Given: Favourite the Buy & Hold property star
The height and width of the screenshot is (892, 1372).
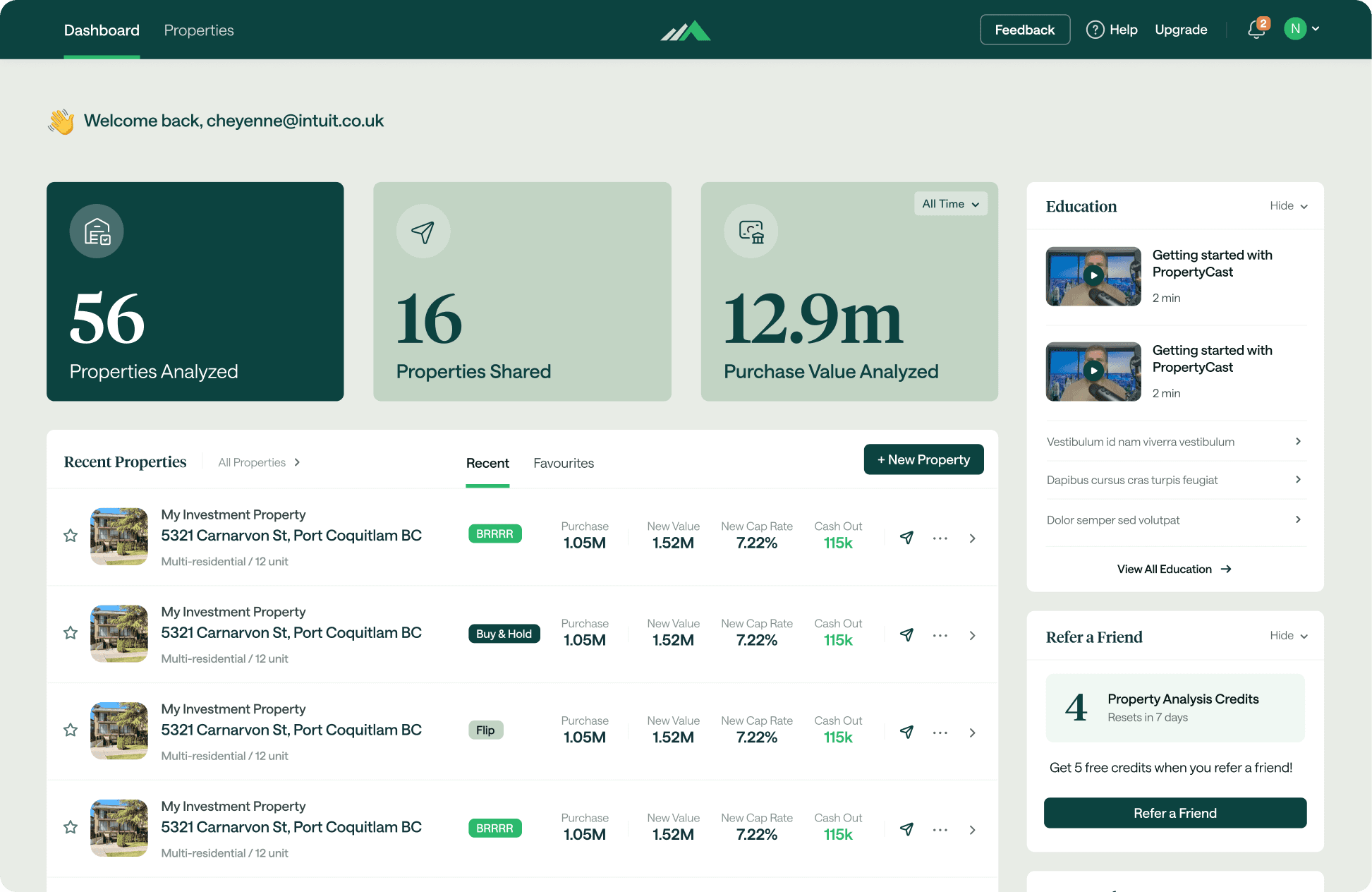Looking at the screenshot, I should [x=71, y=633].
